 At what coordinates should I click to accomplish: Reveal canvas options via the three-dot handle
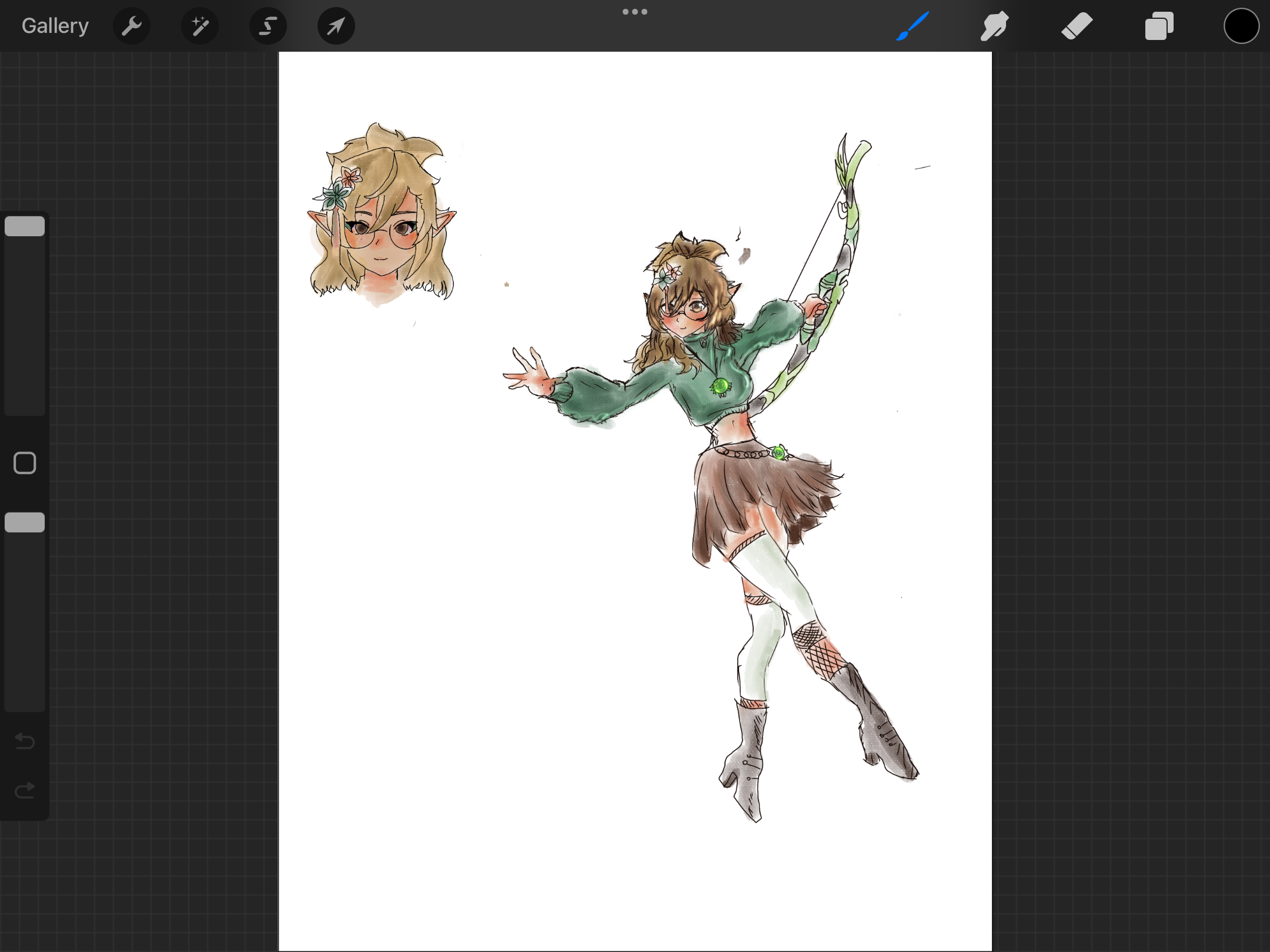[635, 11]
